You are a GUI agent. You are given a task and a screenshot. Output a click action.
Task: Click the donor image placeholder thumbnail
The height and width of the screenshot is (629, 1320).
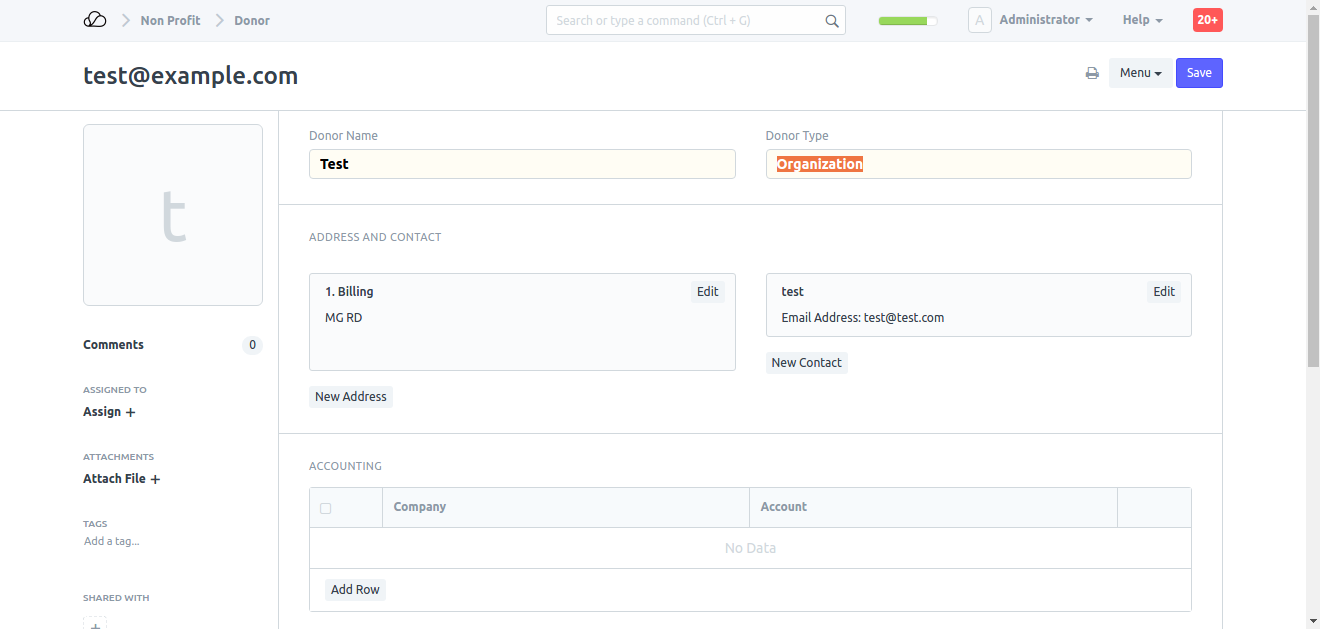pyautogui.click(x=173, y=215)
